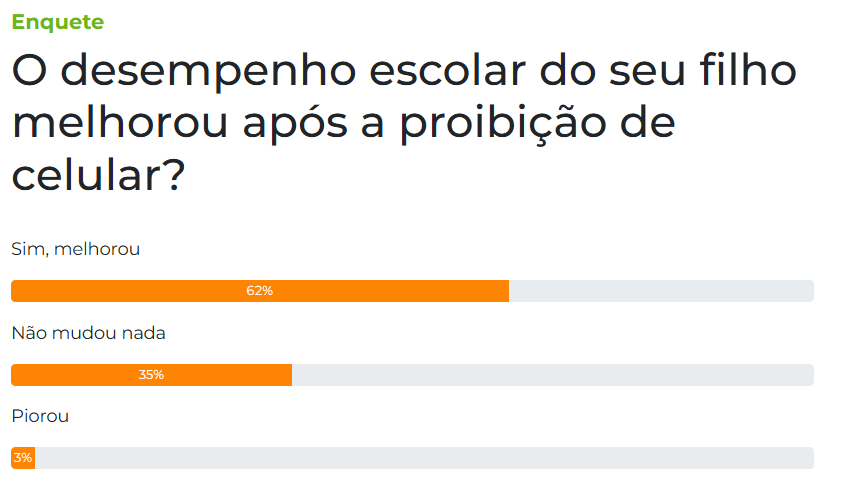Click the word 'escolar' in the question
This screenshot has height=493, width=858.
pyautogui.click(x=448, y=71)
